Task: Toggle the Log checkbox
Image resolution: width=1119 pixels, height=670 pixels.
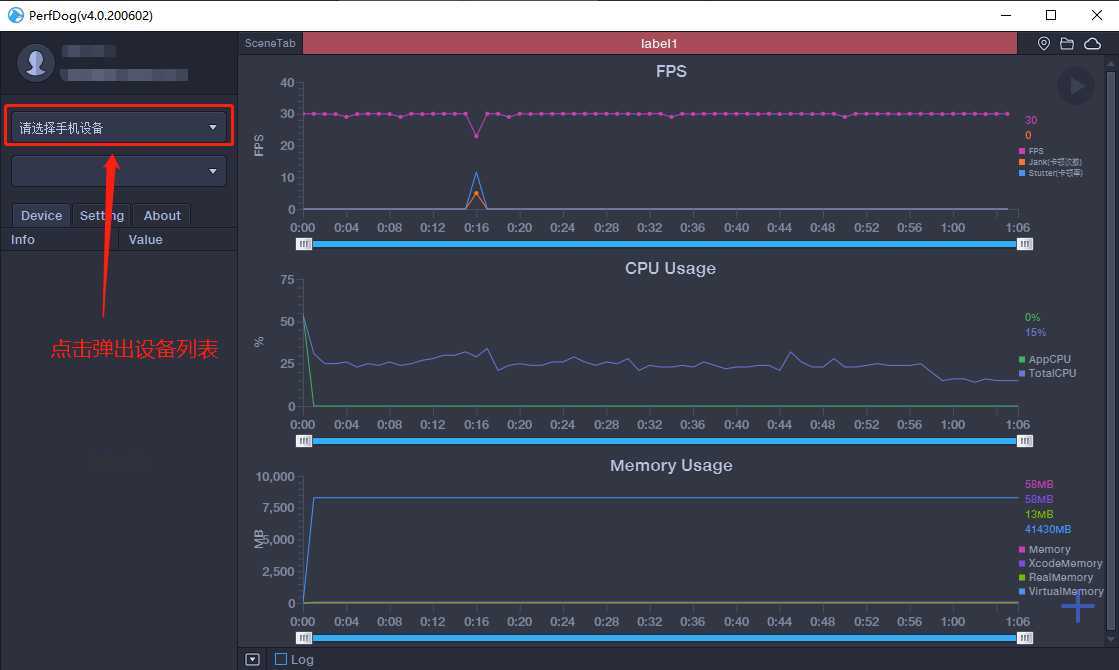Action: pyautogui.click(x=281, y=659)
